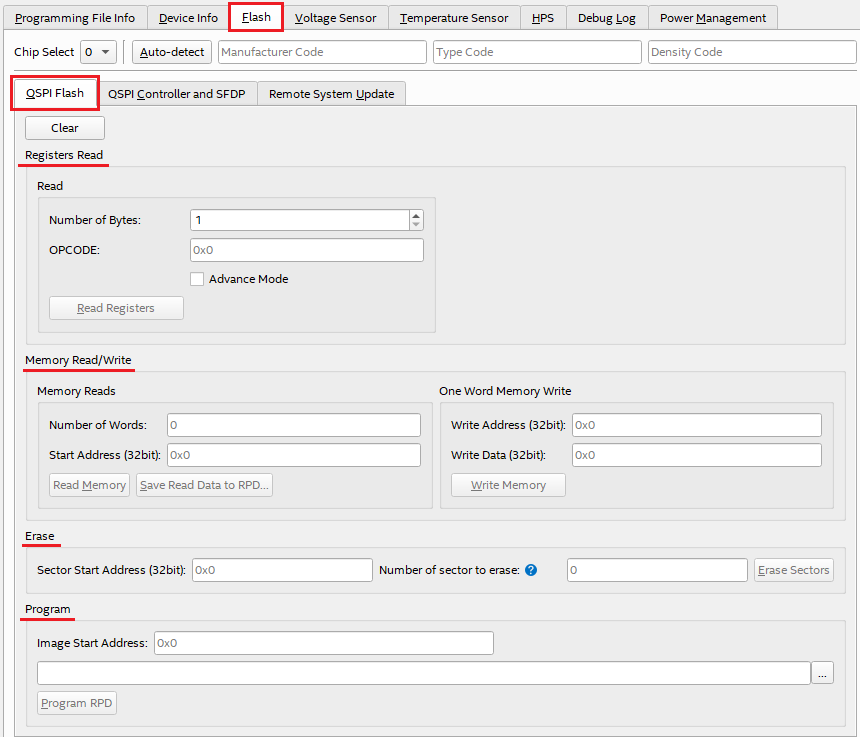The image size is (860, 737).
Task: Enable the Advance Mode checkbox
Action: coord(197,279)
